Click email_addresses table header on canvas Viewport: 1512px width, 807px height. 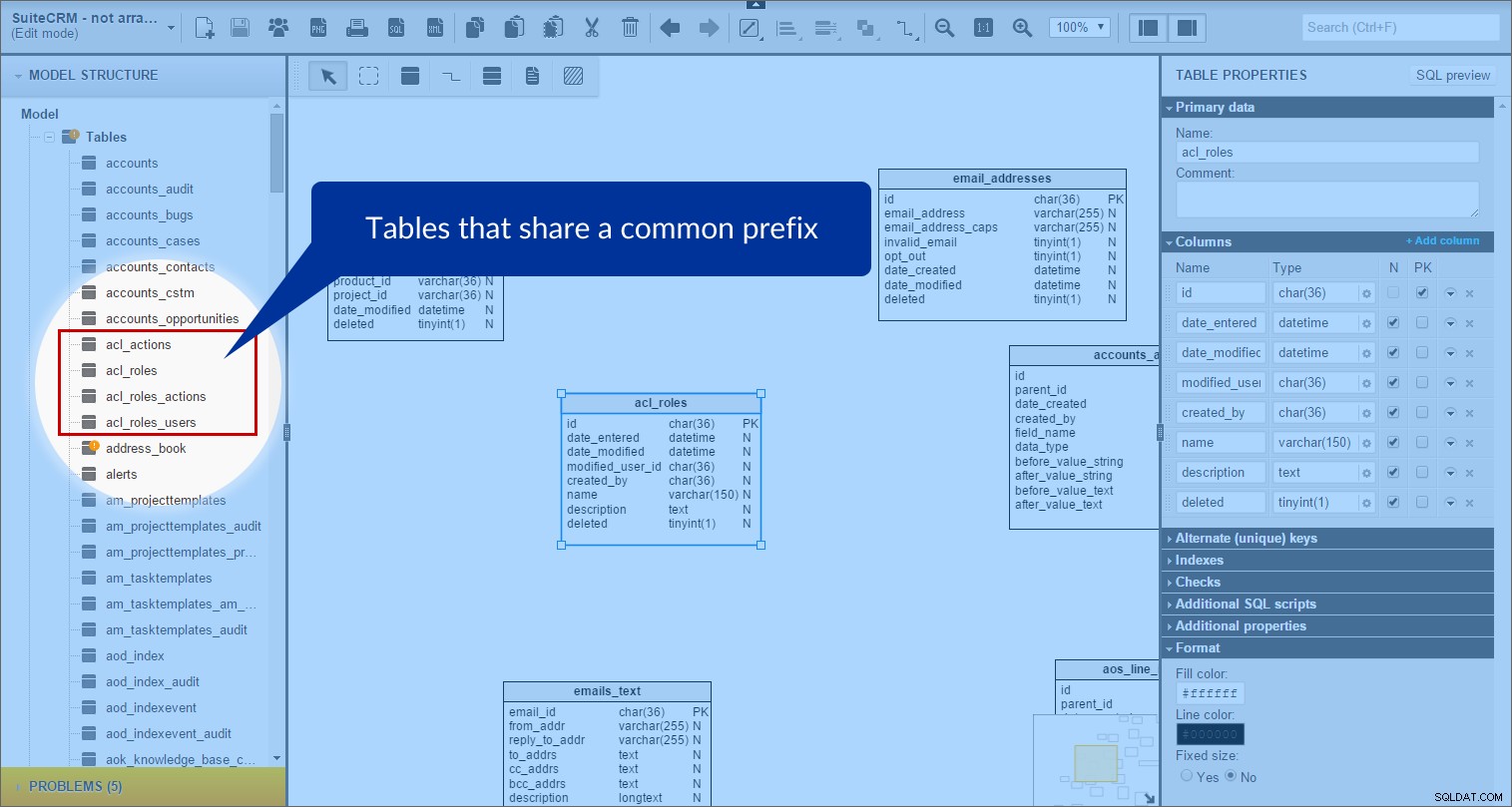(x=1002, y=179)
